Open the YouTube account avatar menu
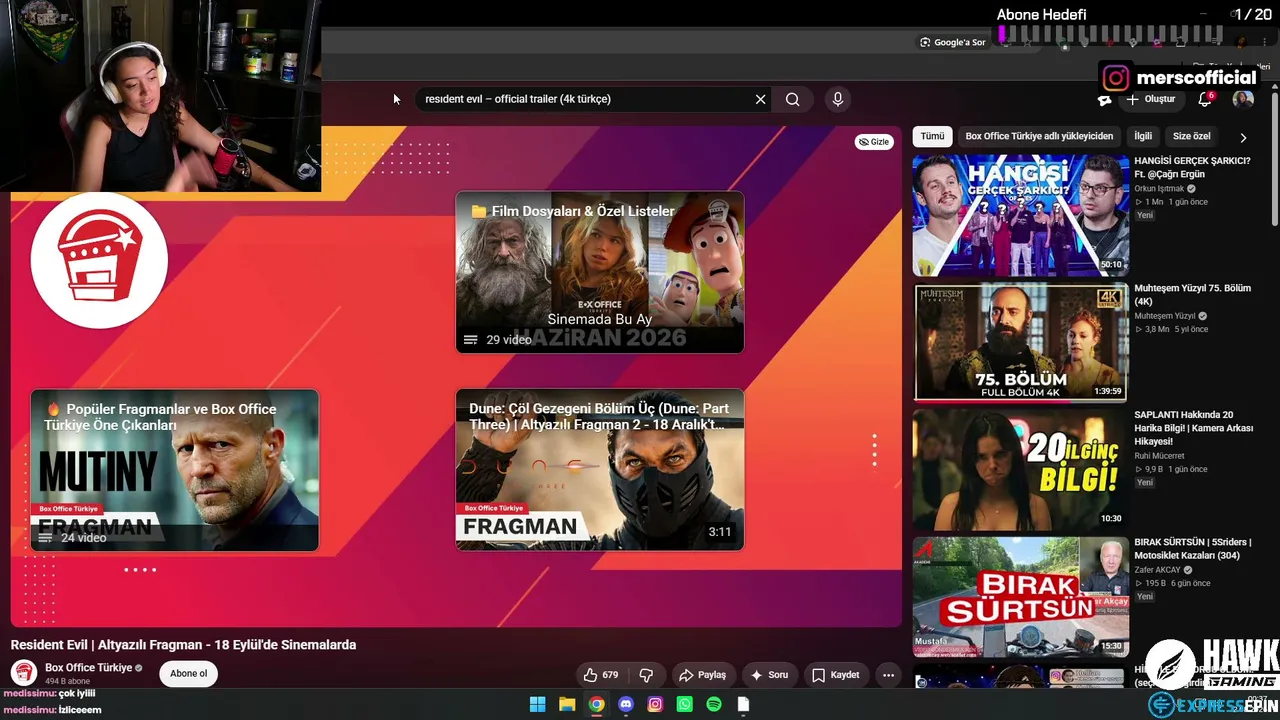 point(1243,99)
